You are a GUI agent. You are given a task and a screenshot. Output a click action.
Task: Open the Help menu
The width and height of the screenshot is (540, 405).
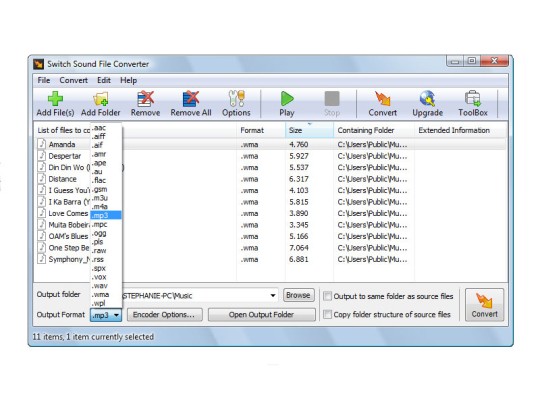(128, 80)
